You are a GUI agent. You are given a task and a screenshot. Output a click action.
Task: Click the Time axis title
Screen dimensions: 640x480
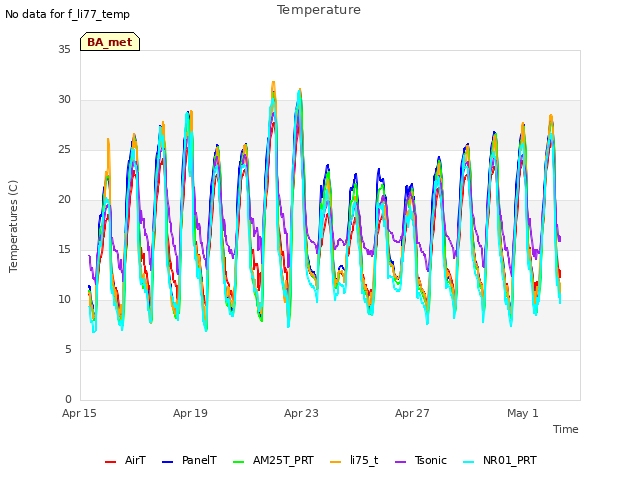(x=566, y=429)
